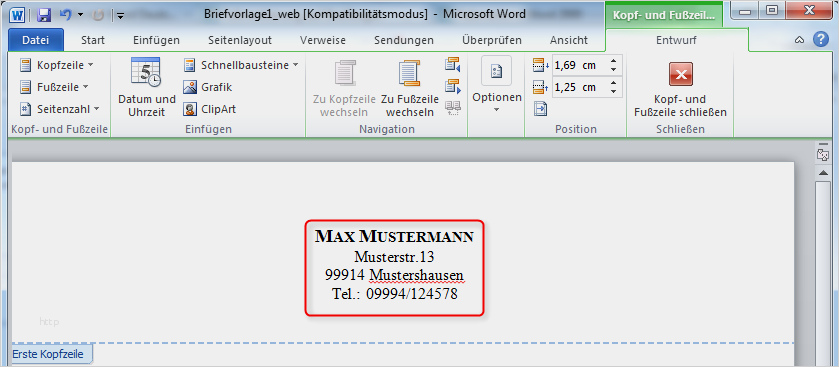This screenshot has height=367, width=839.
Task: Open the undo history dropdown arrow
Action: [x=80, y=15]
